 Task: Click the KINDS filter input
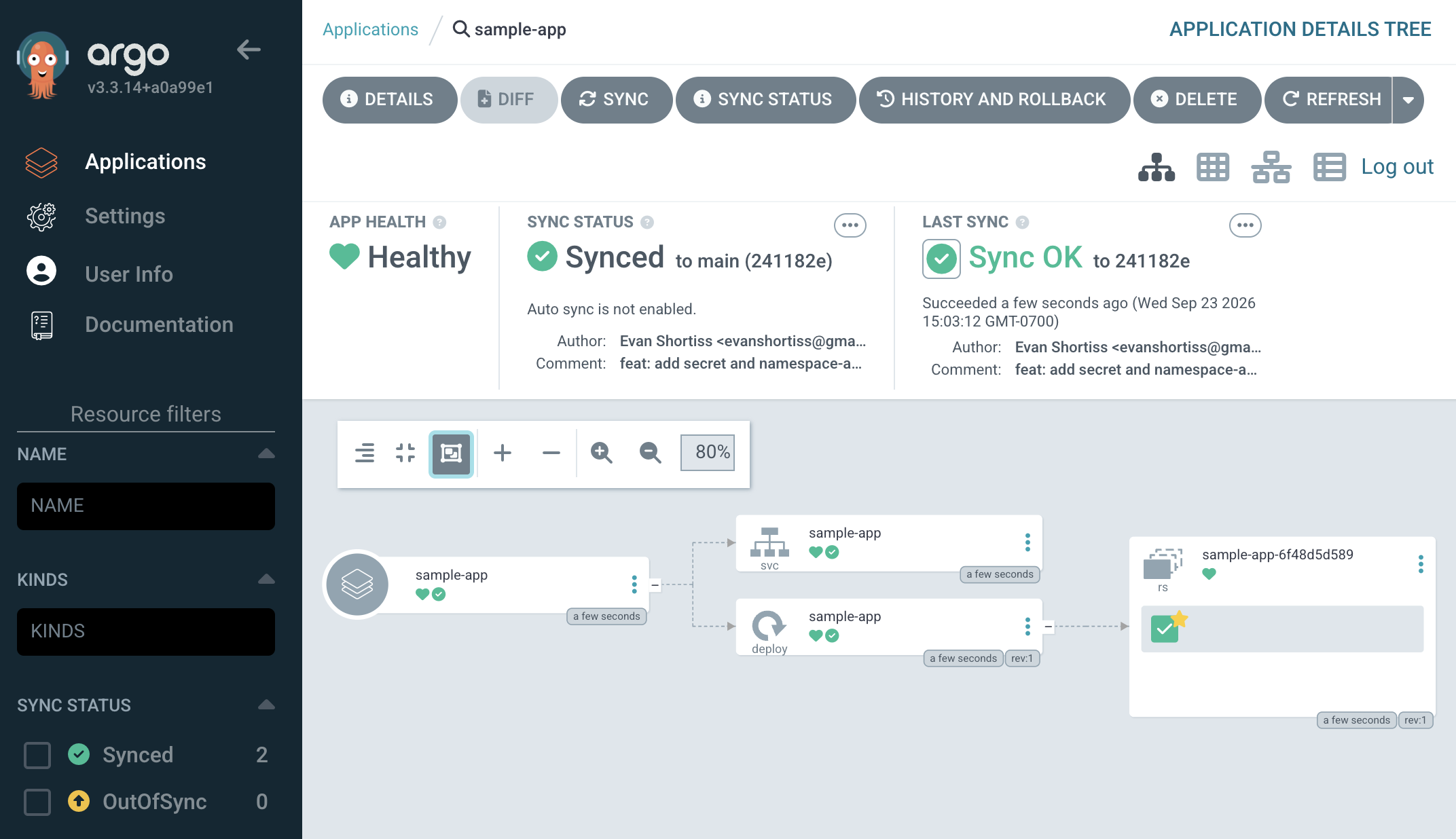click(146, 631)
